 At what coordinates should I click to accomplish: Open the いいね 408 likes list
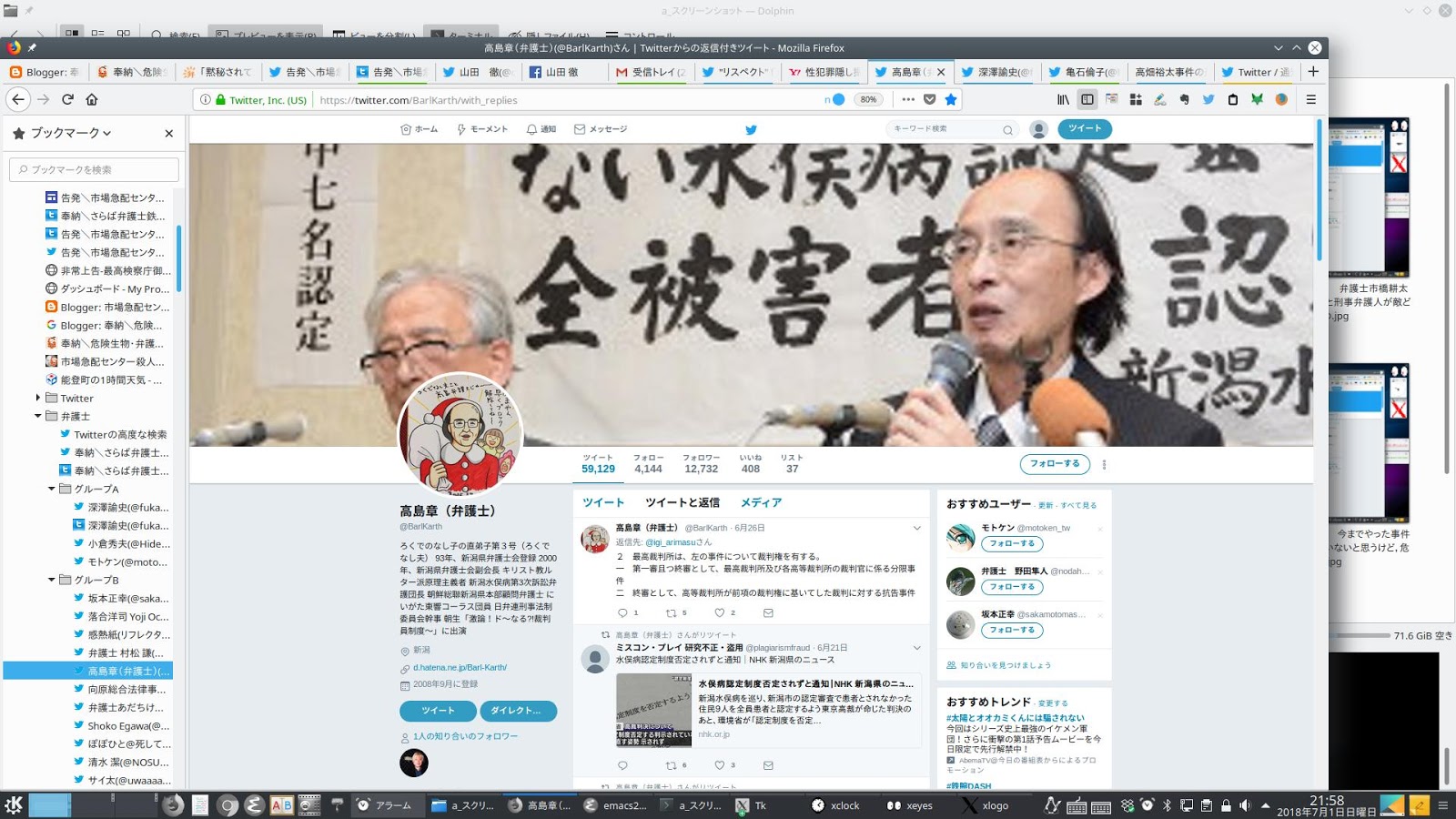751,464
